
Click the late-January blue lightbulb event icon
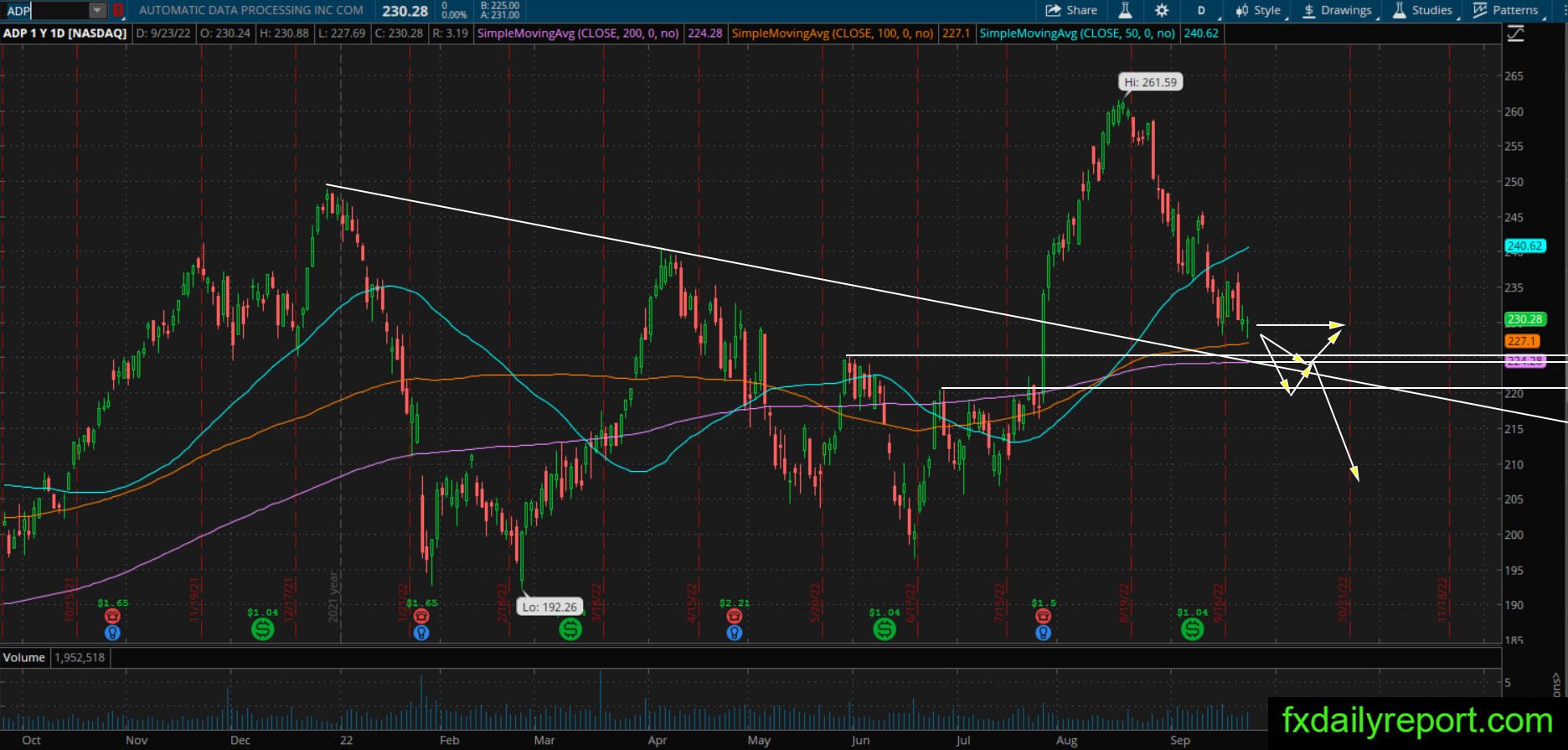[421, 633]
